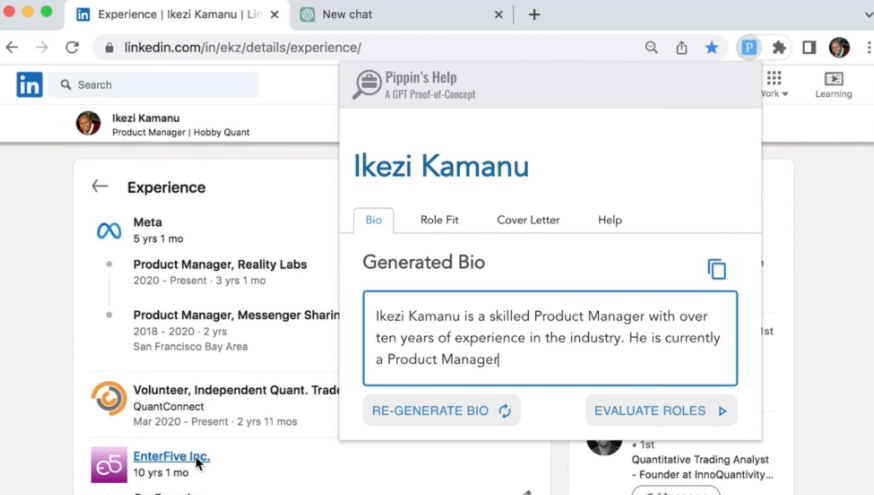Image resolution: width=874 pixels, height=495 pixels.
Task: Click 'Product Manager | Hobby Quant' headline
Action: [x=181, y=133]
